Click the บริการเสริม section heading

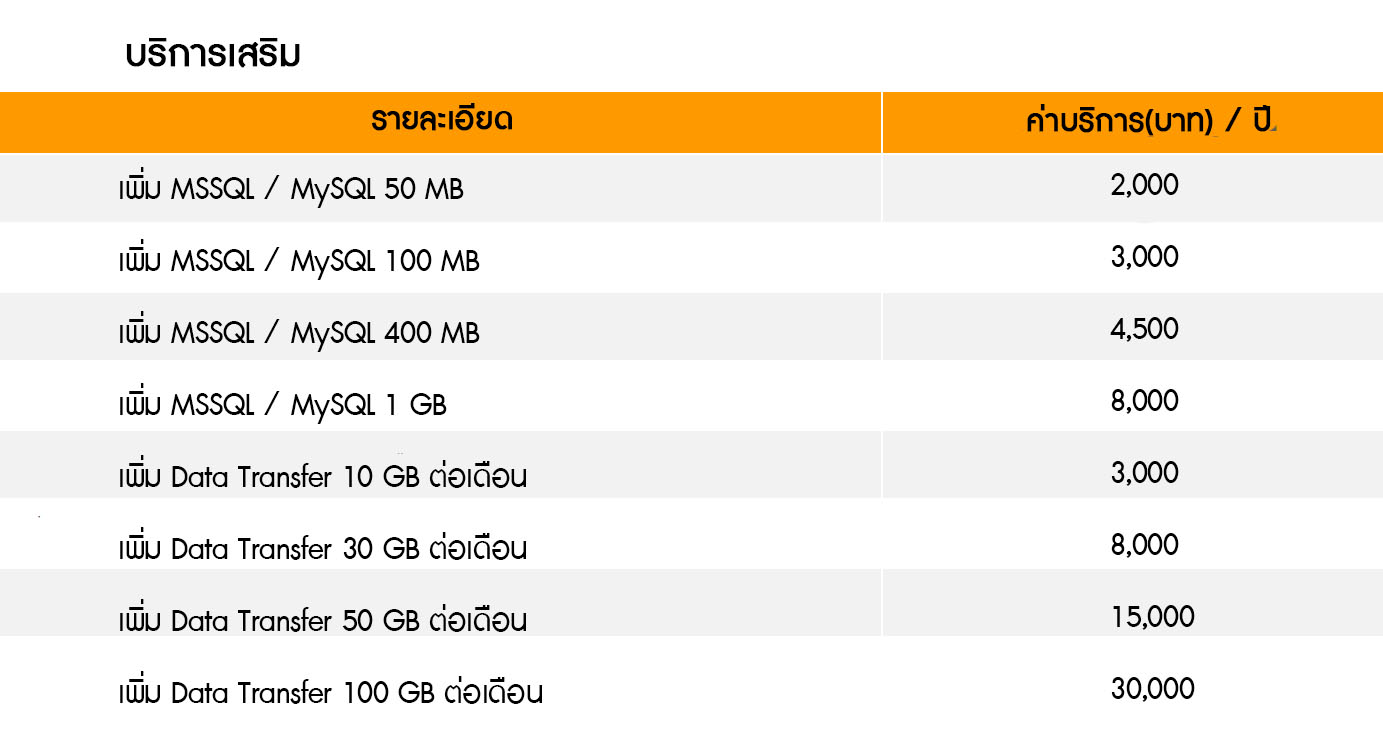coord(213,56)
